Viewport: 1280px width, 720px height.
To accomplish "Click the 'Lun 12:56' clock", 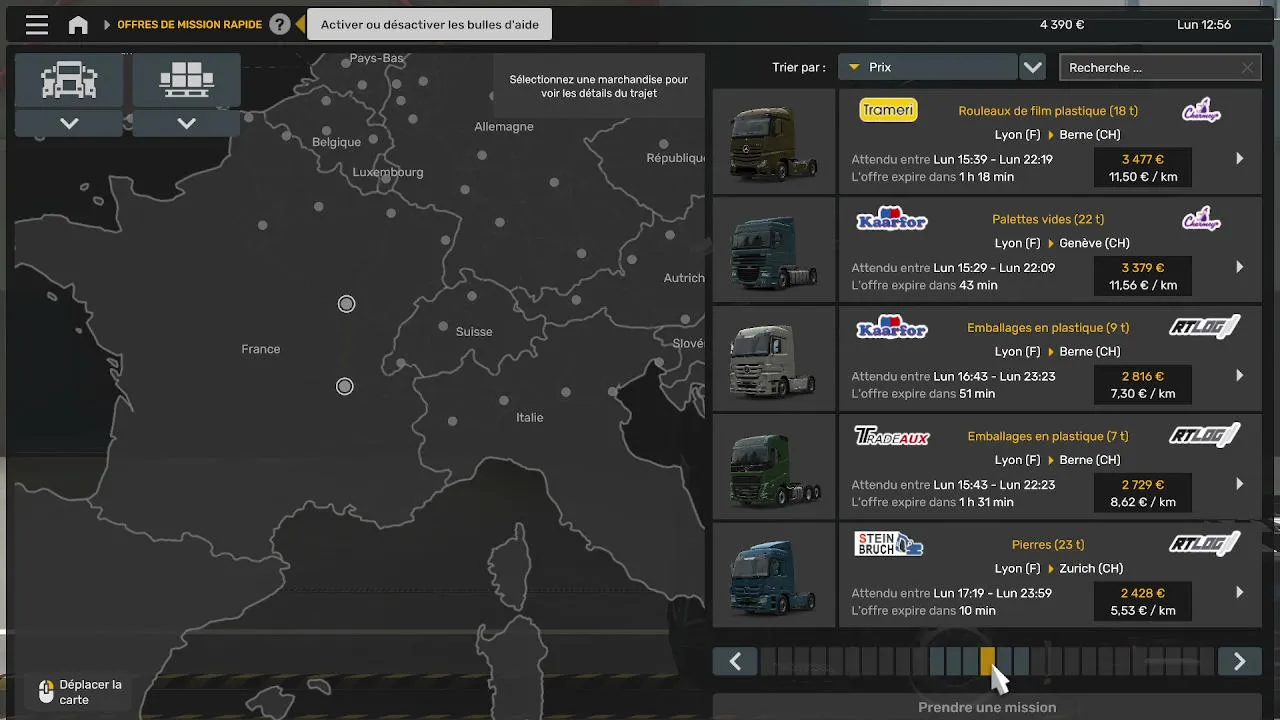I will 1204,25.
